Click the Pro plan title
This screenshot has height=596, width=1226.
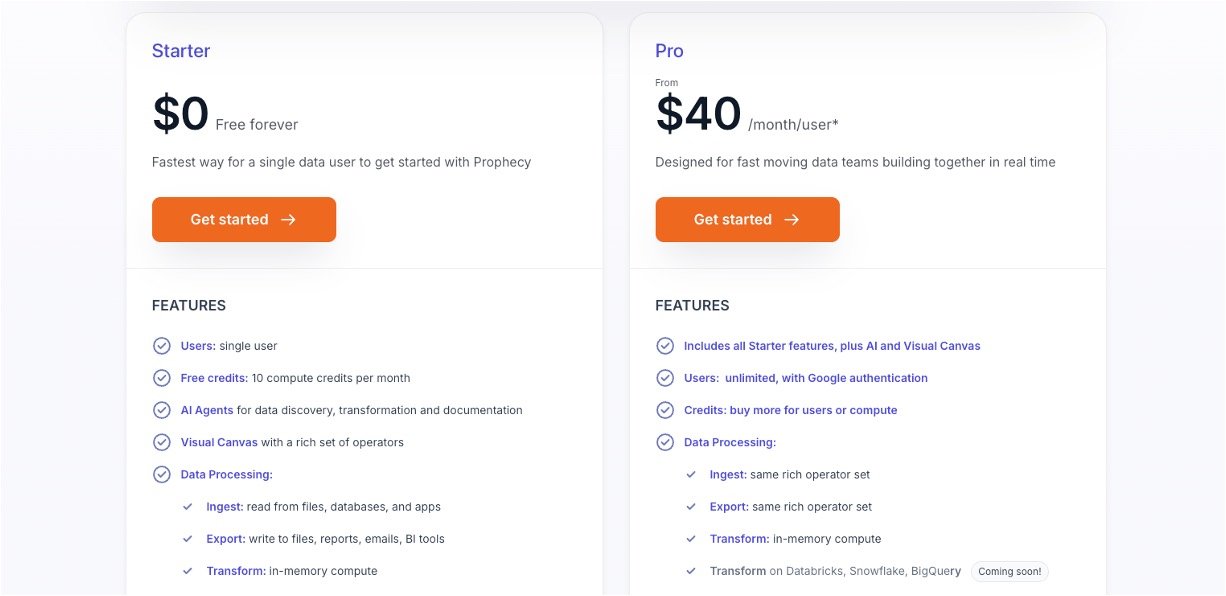click(x=669, y=51)
